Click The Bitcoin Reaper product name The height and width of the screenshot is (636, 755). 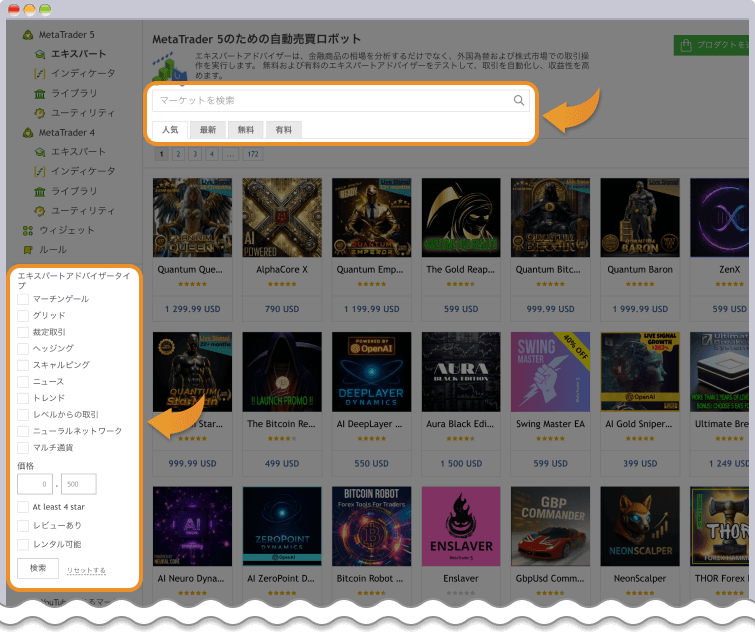click(281, 424)
